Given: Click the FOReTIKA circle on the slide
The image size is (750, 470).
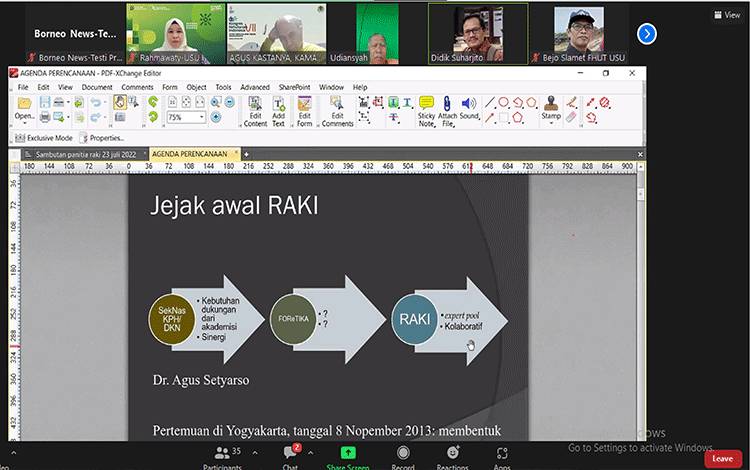Looking at the screenshot, I should tap(293, 319).
